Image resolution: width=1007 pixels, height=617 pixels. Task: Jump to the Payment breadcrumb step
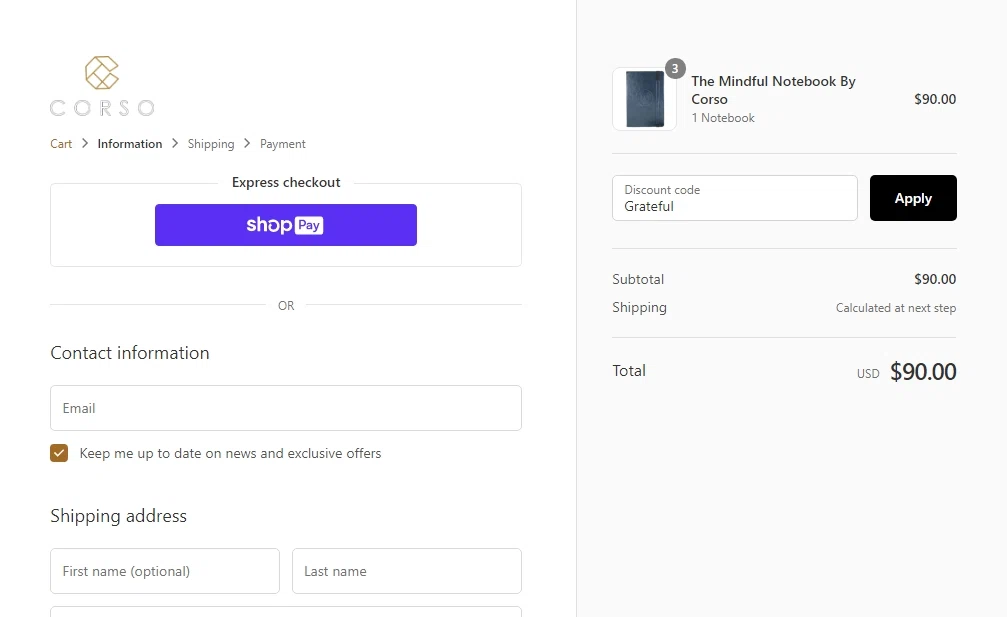point(283,144)
